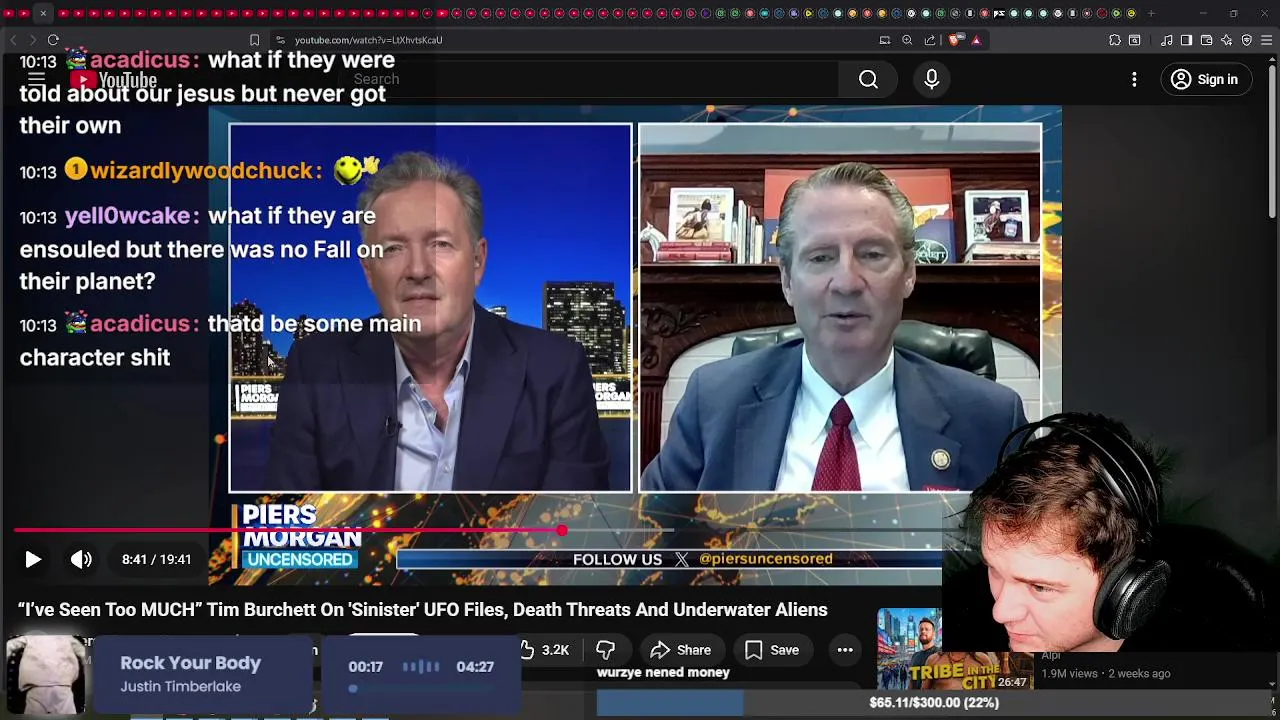Click the screenshot icon beside extensions
This screenshot has height=720, width=1280.
point(1135,40)
